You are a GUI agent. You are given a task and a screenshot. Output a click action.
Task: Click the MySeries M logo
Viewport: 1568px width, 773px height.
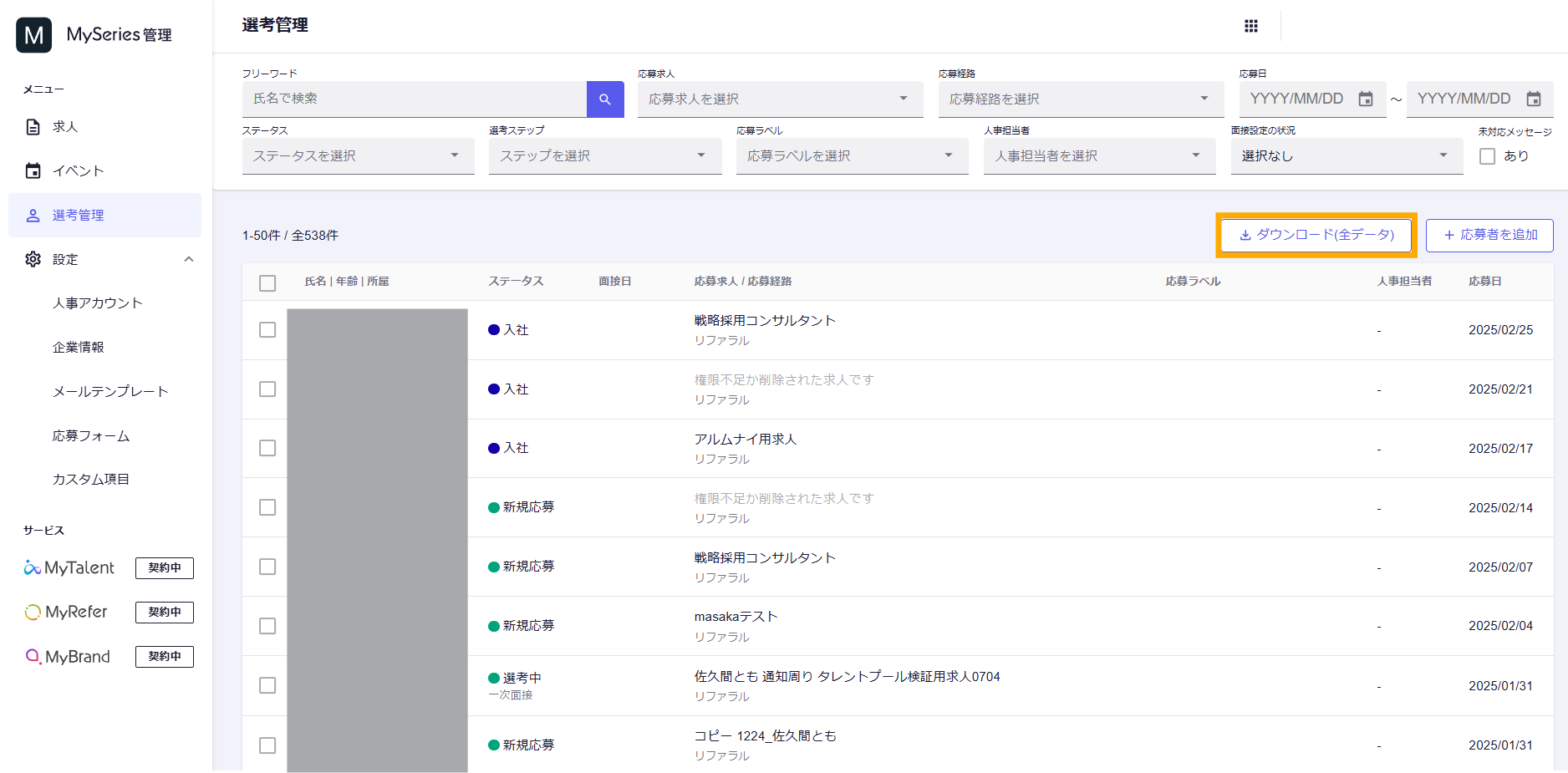click(x=34, y=35)
